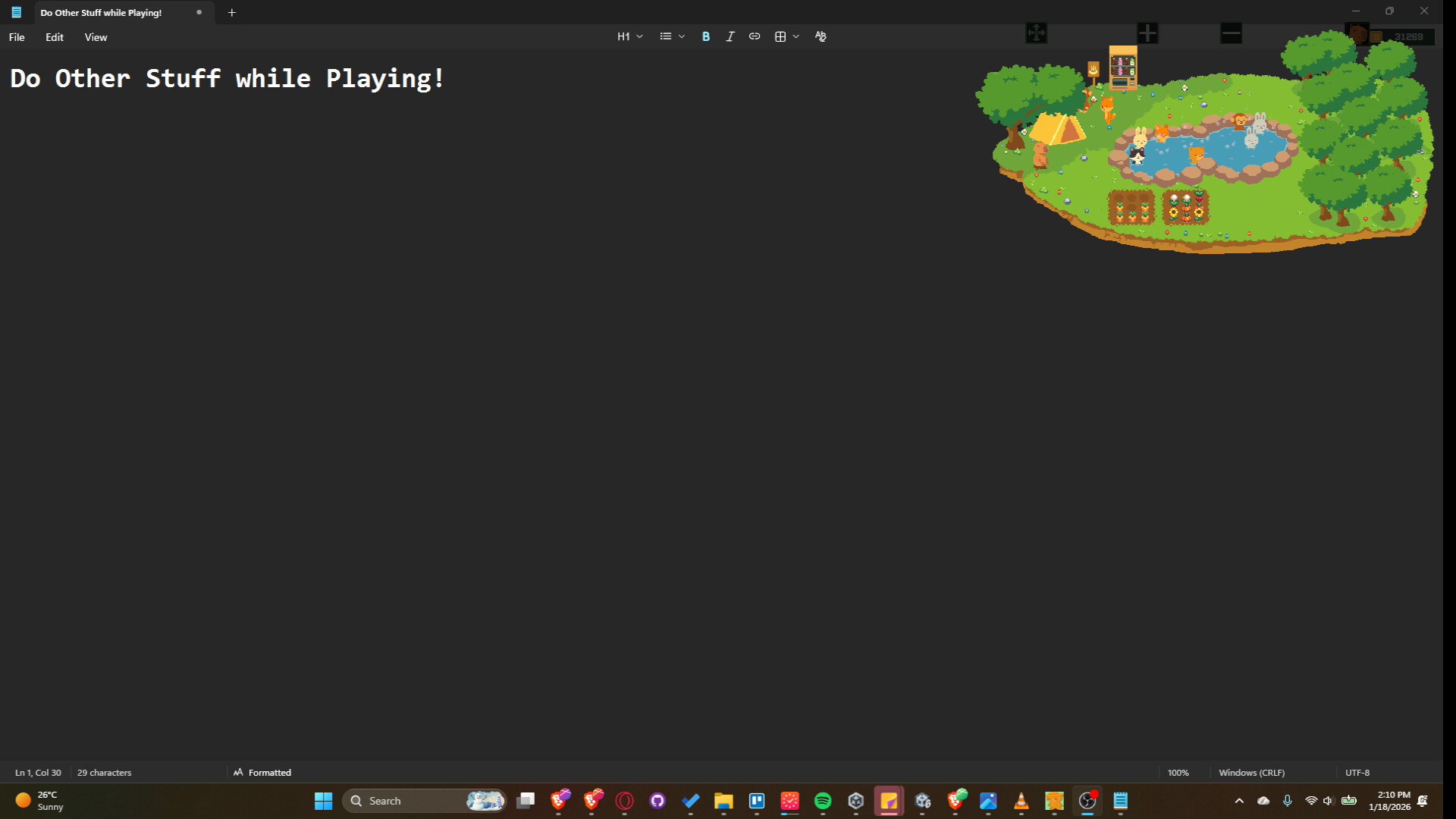The width and height of the screenshot is (1456, 819).
Task: Click the coin counter showing 31269
Action: pyautogui.click(x=1408, y=36)
